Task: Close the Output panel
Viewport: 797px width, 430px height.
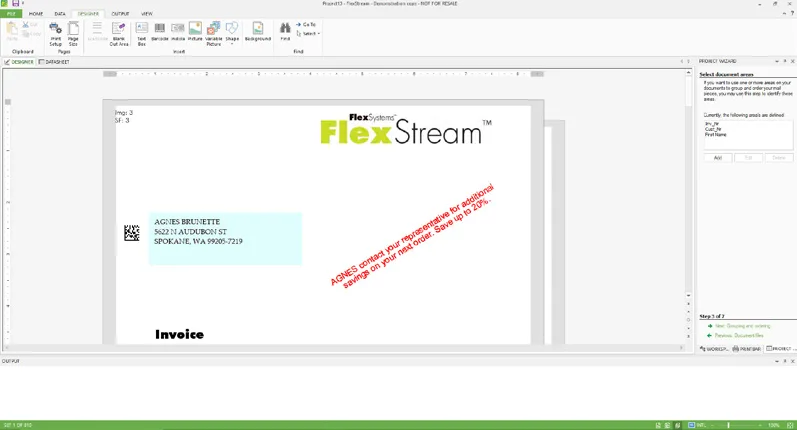Action: tap(792, 361)
